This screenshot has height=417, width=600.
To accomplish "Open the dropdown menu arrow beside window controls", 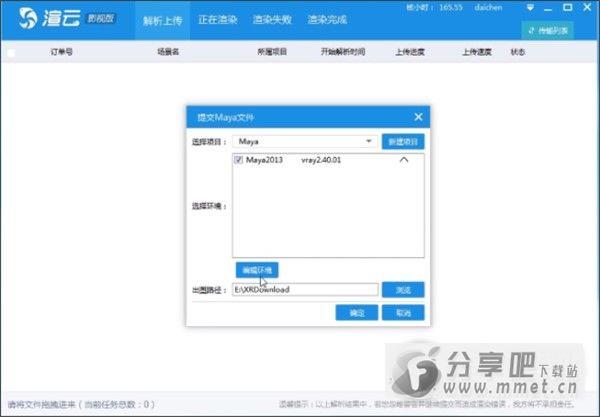I will (530, 8).
